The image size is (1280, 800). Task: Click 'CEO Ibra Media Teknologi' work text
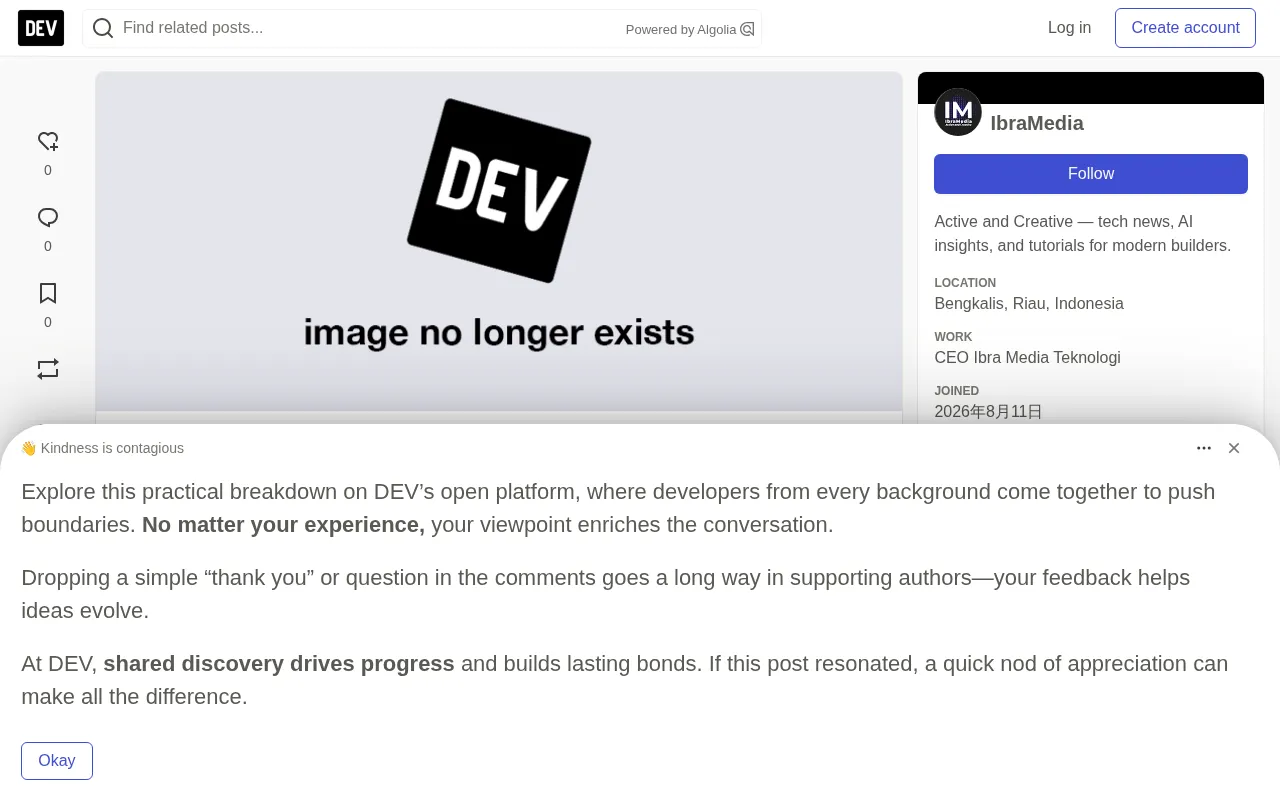(1027, 358)
